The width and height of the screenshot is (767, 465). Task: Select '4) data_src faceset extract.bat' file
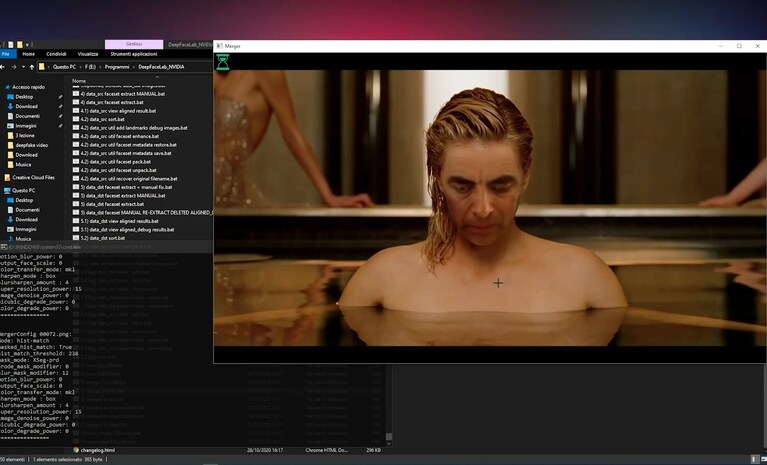(108, 102)
